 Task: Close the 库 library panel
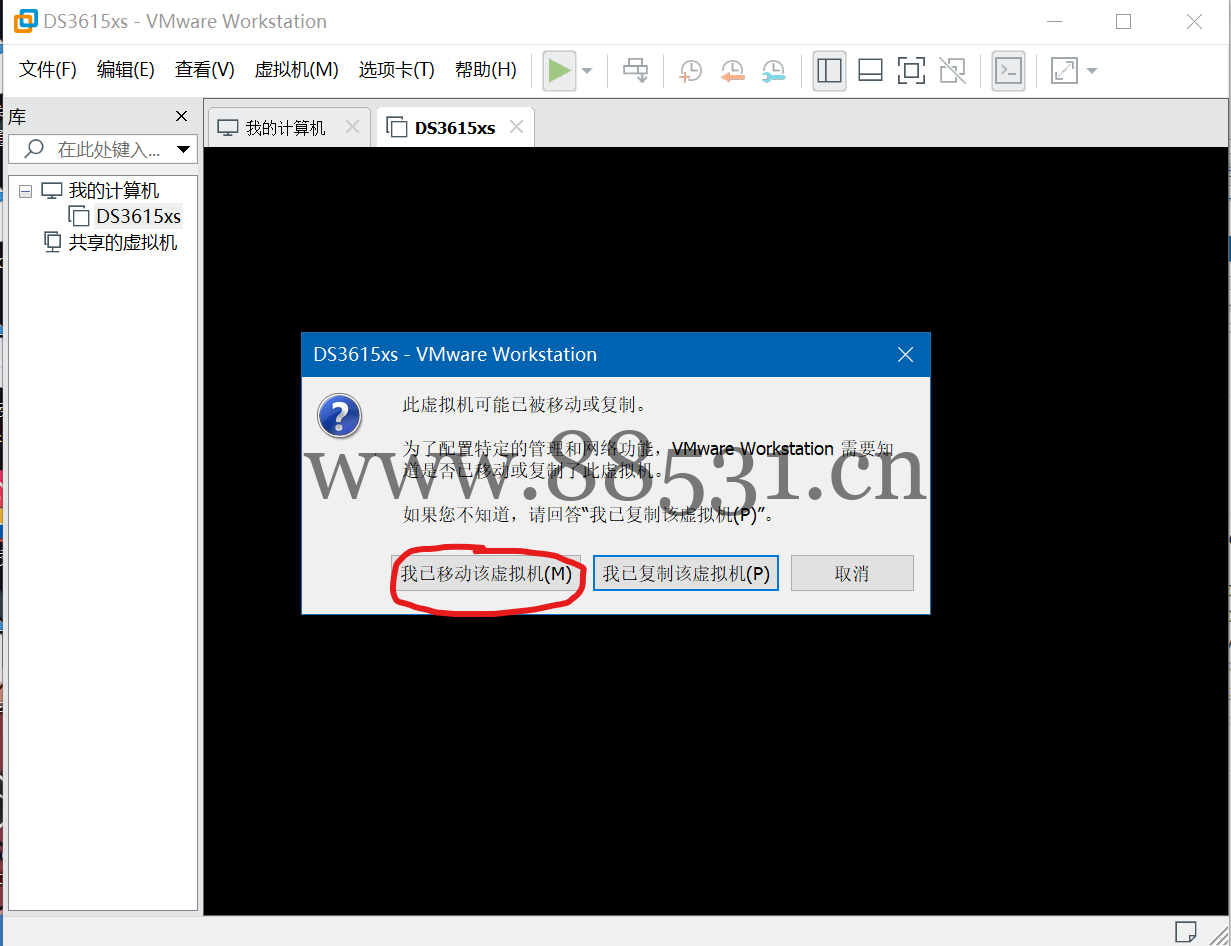click(181, 117)
